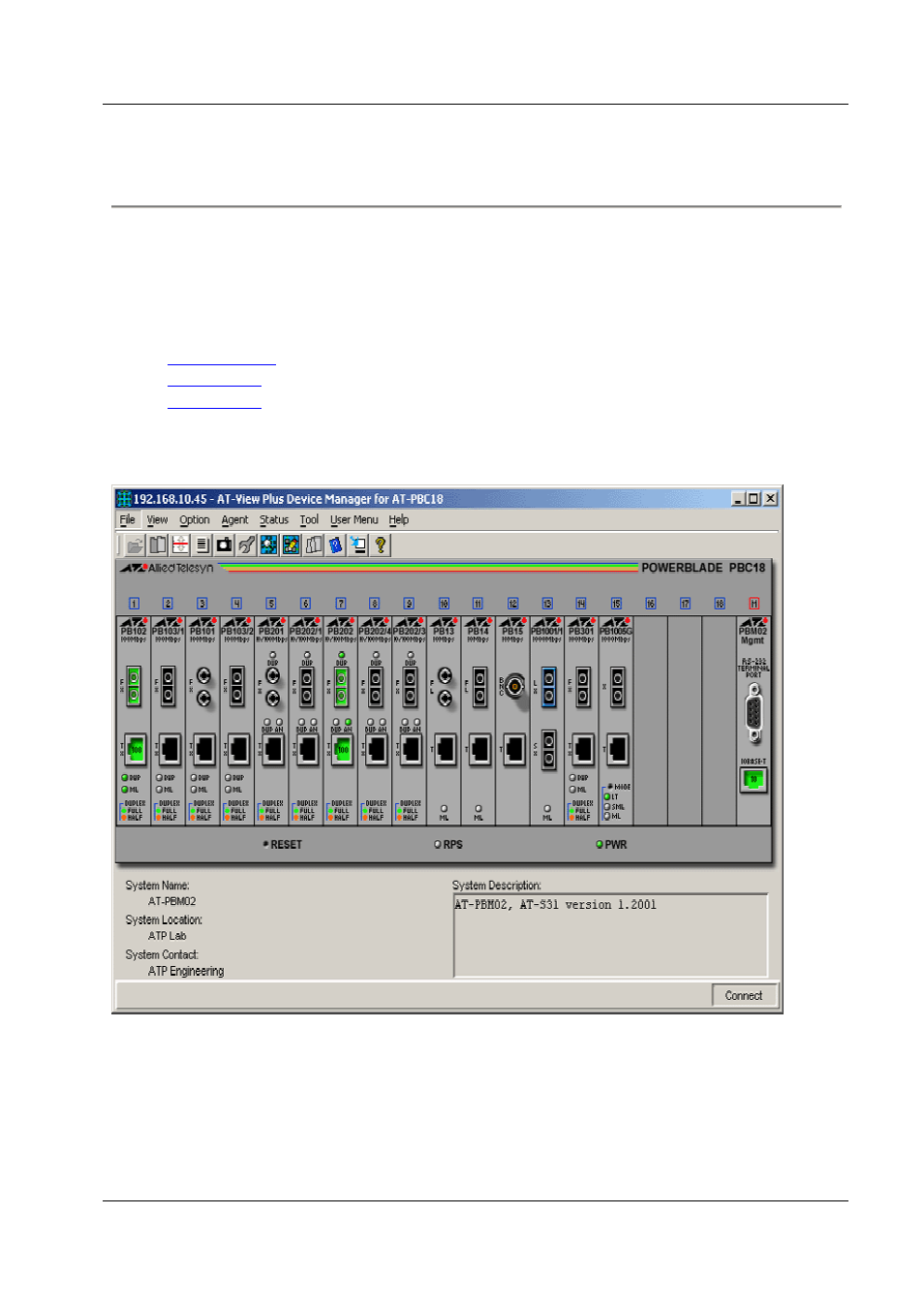Open the User Menu menu

tap(354, 520)
